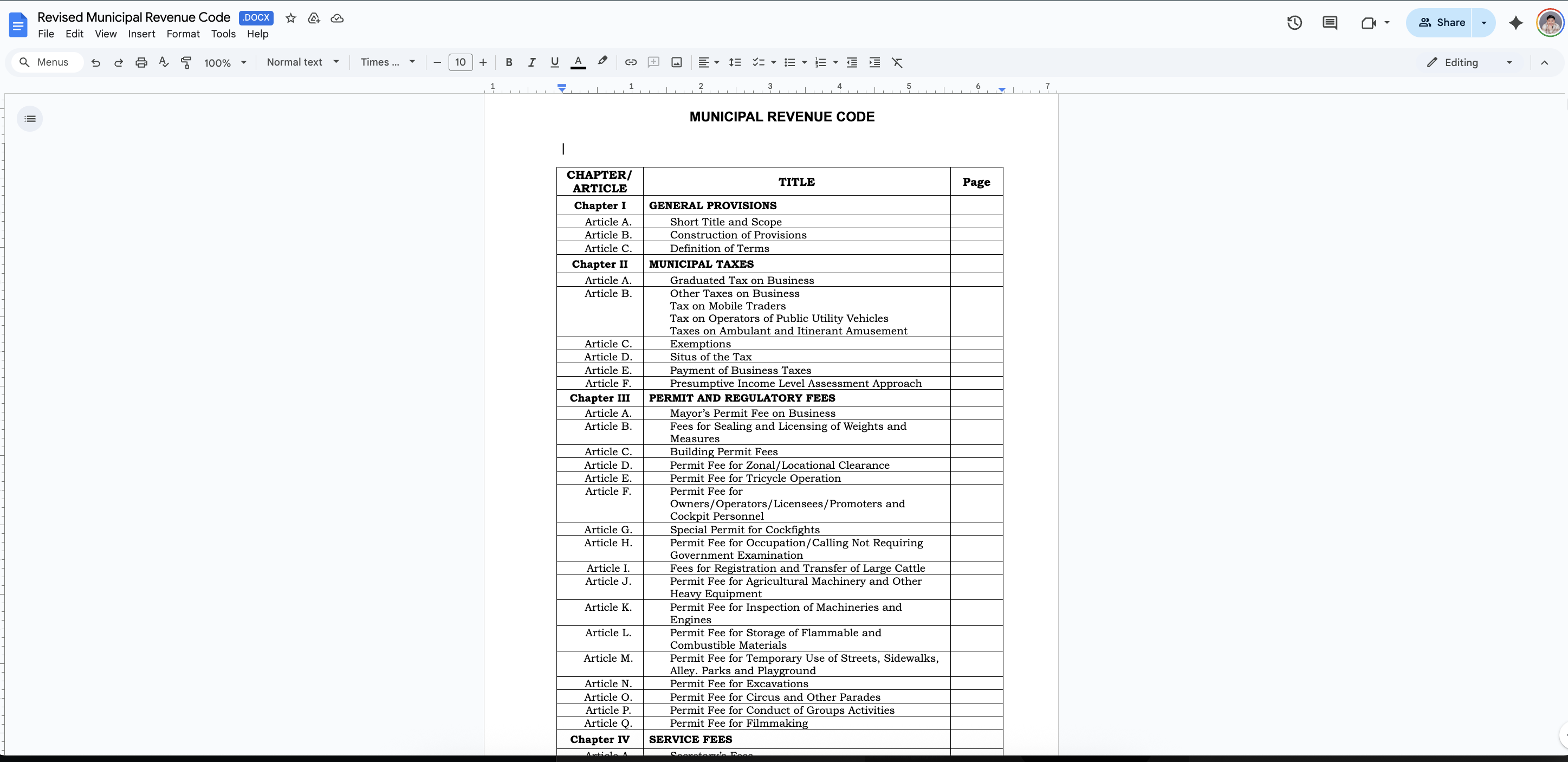This screenshot has width=1568, height=762.
Task: Open the Times font family dropdown
Action: (388, 62)
